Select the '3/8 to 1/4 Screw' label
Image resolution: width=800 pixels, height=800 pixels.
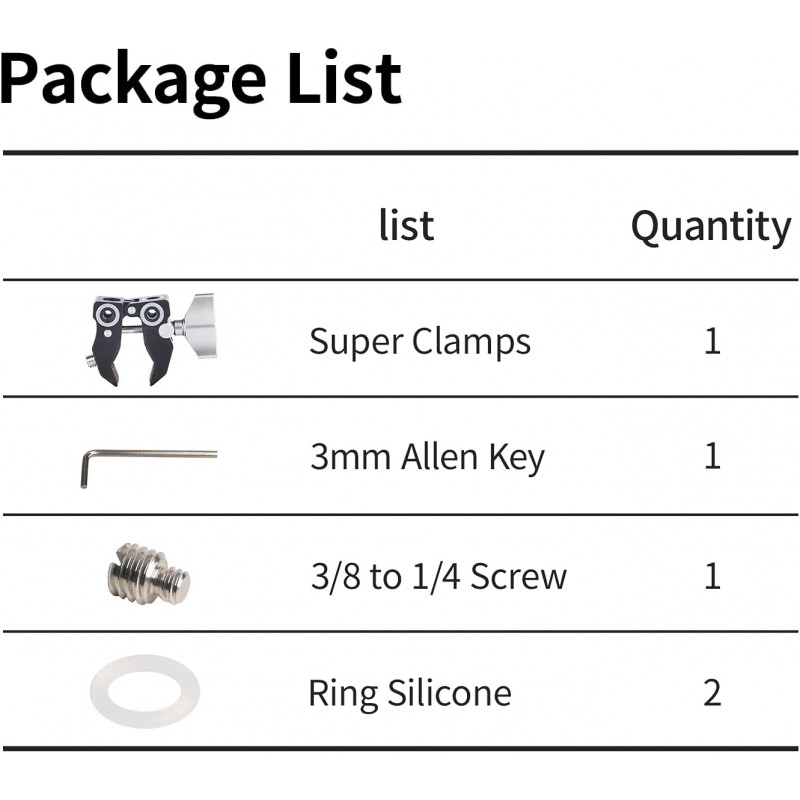point(439,576)
